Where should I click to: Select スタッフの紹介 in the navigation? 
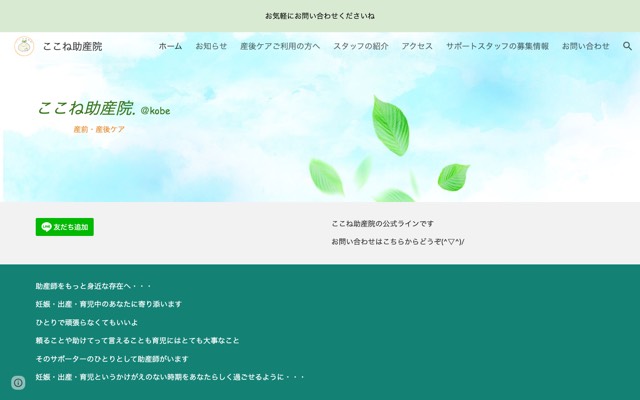[361, 46]
